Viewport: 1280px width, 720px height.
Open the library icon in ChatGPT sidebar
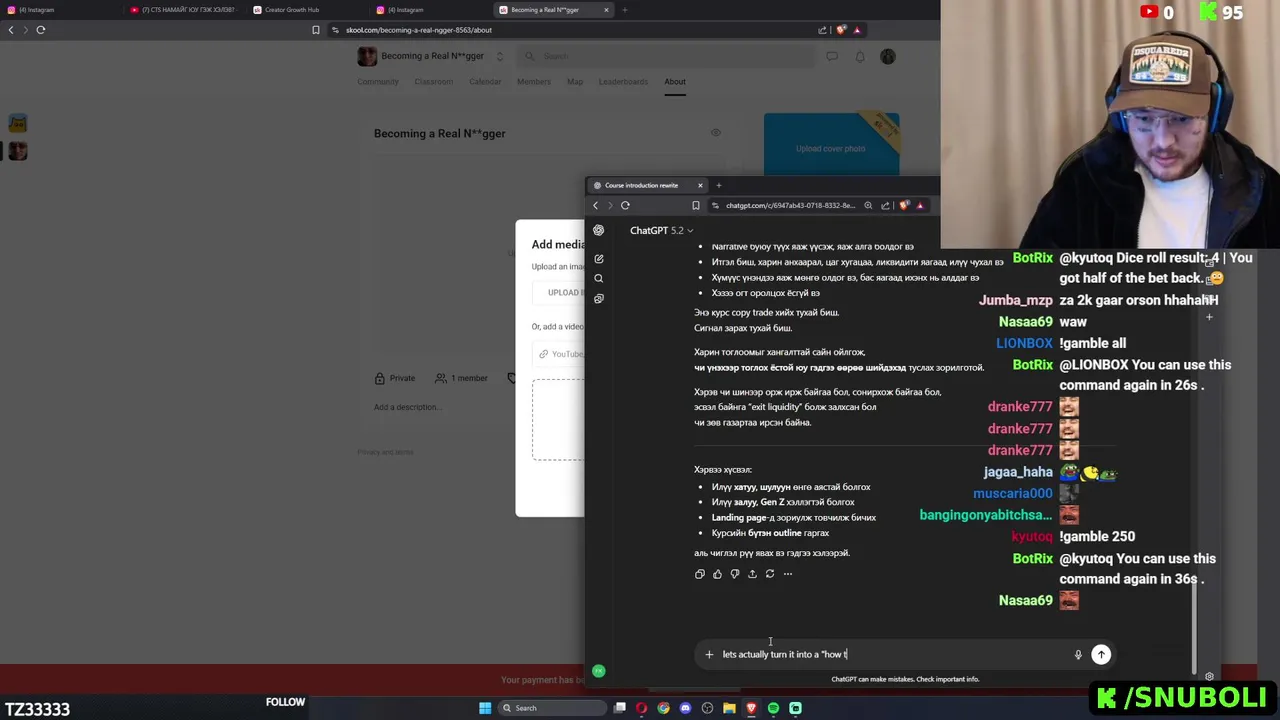pos(598,299)
